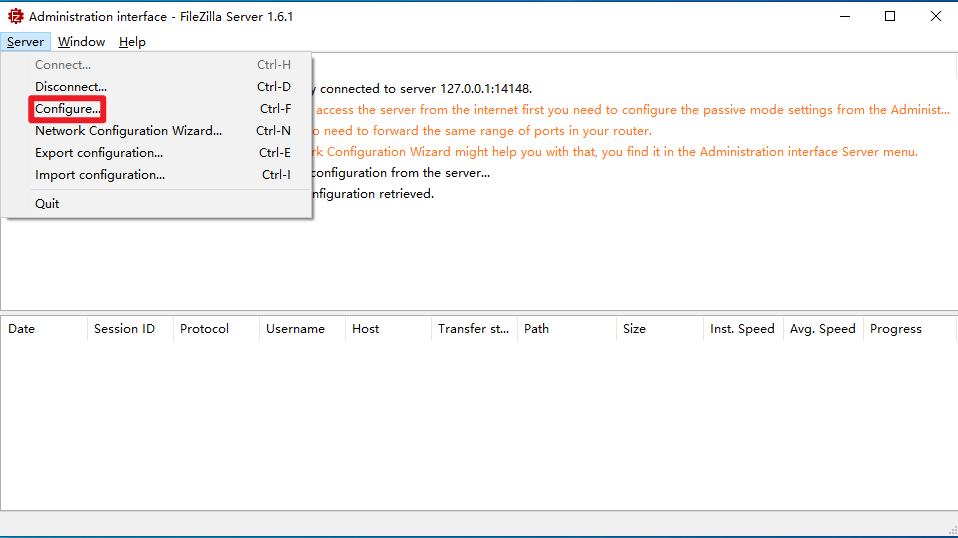Click the FileZilla Server title bar icon
Viewport: 958px width, 538px height.
[15, 16]
